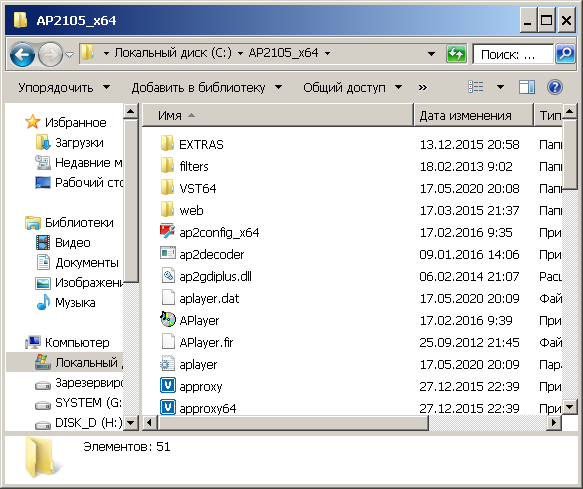Click the web folder icon
This screenshot has height=489, width=583.
(167, 209)
